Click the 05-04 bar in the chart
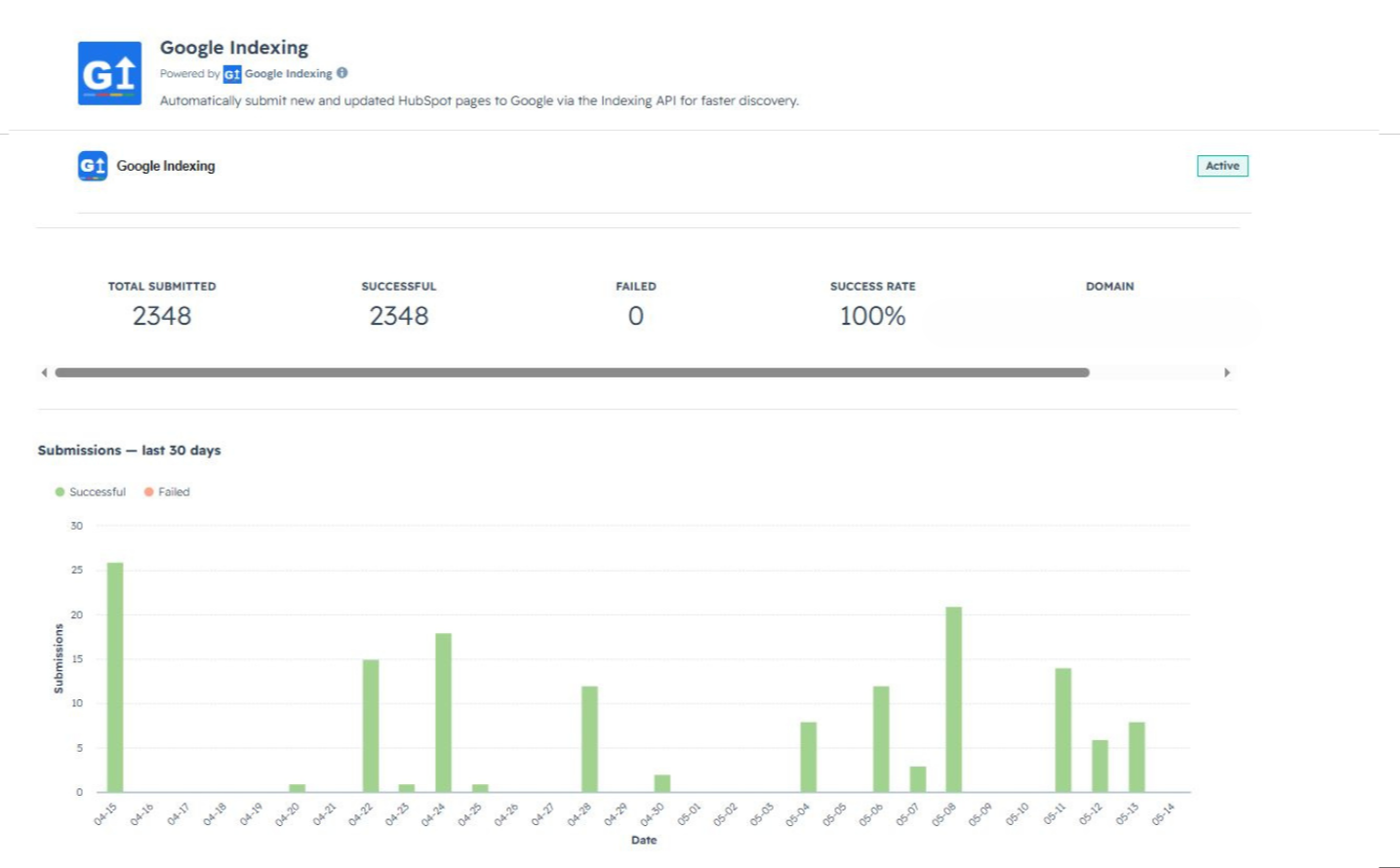 809,757
